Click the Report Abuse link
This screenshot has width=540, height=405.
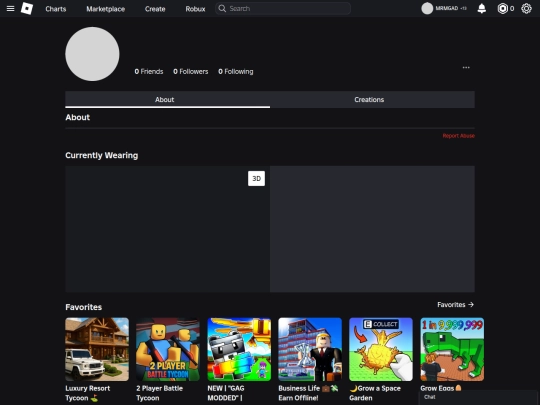pyautogui.click(x=458, y=136)
